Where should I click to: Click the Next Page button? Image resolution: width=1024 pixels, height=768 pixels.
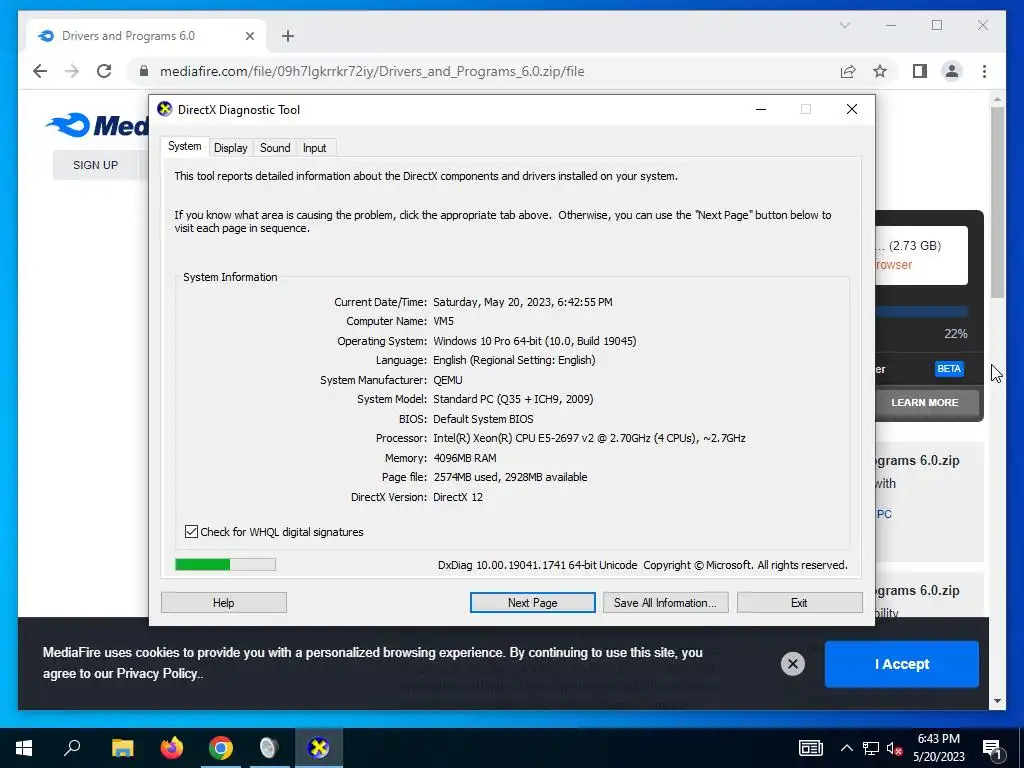click(532, 603)
